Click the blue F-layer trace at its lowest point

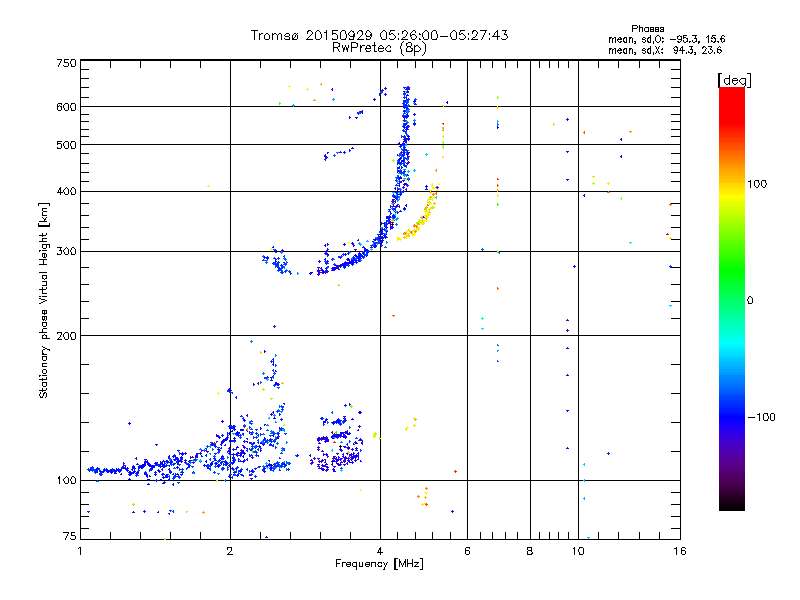[x=320, y=272]
